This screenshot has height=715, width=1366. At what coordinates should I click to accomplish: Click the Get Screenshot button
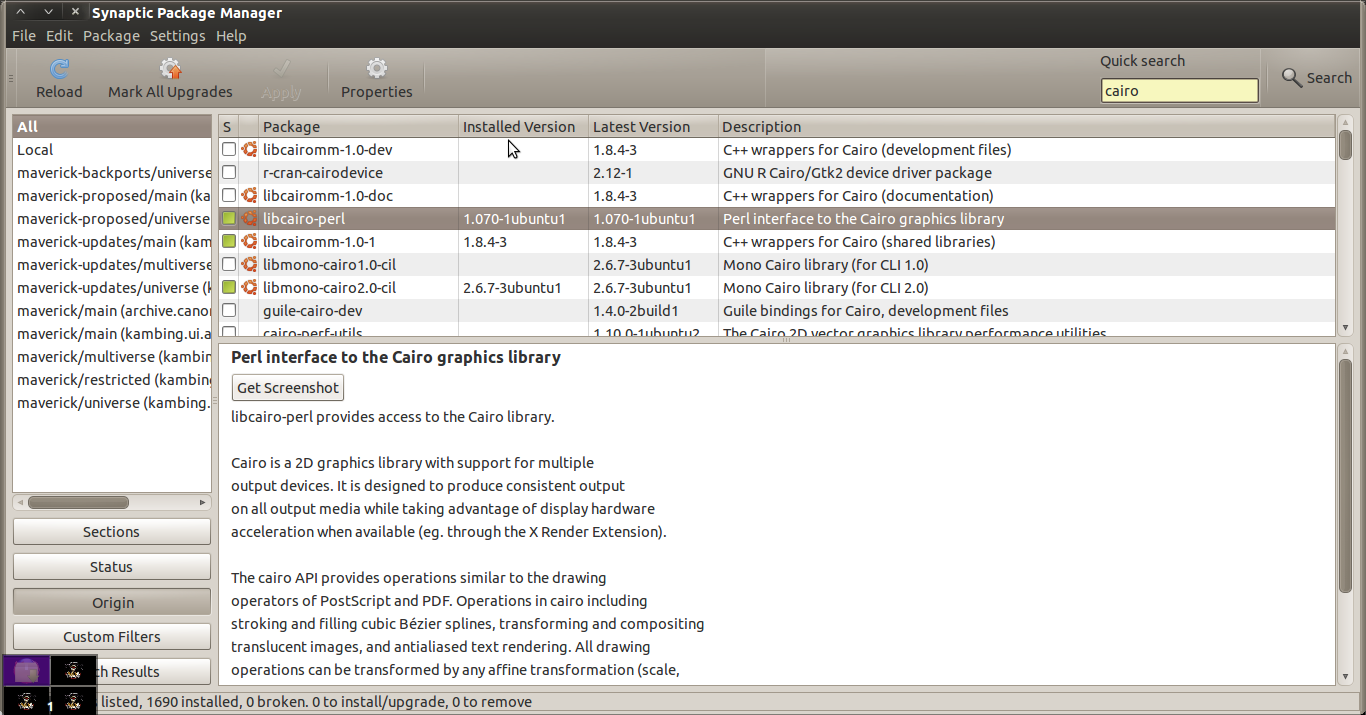[288, 388]
